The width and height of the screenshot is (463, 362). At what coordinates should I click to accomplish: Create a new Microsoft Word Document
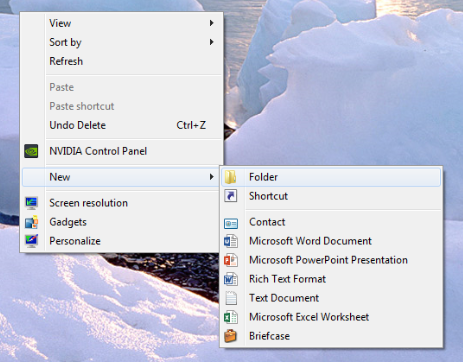(x=331, y=241)
